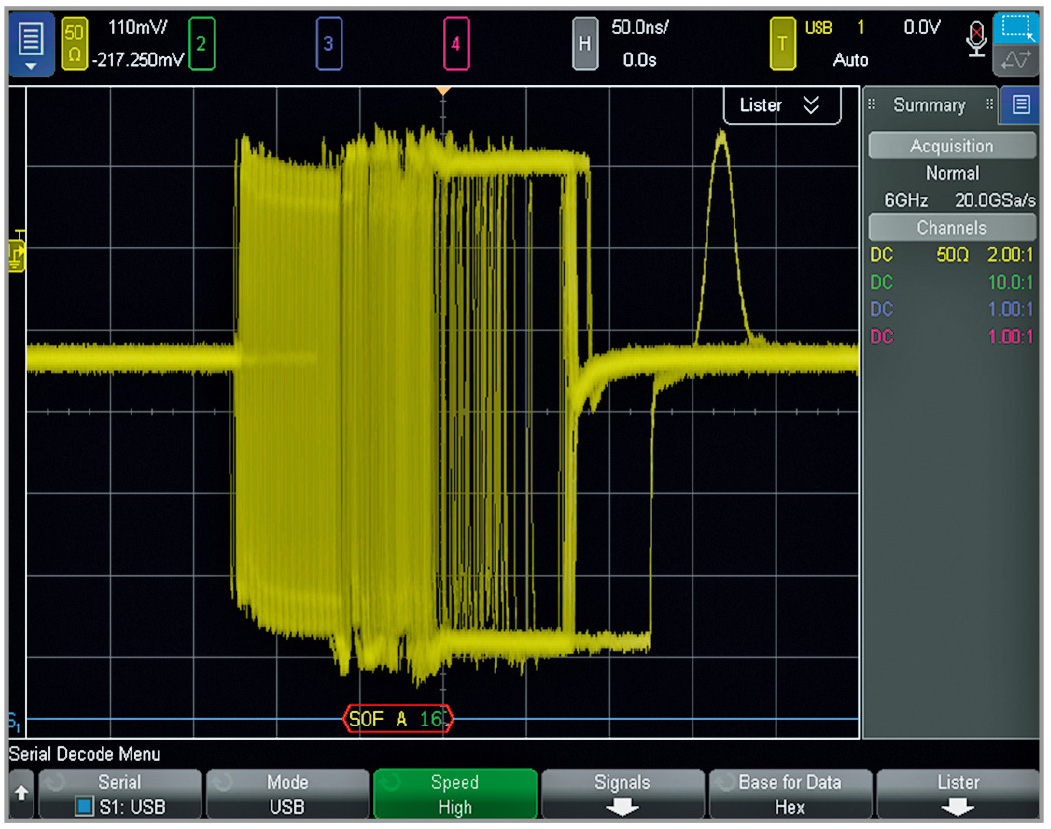Open the Signals softkey submenu

tap(623, 794)
